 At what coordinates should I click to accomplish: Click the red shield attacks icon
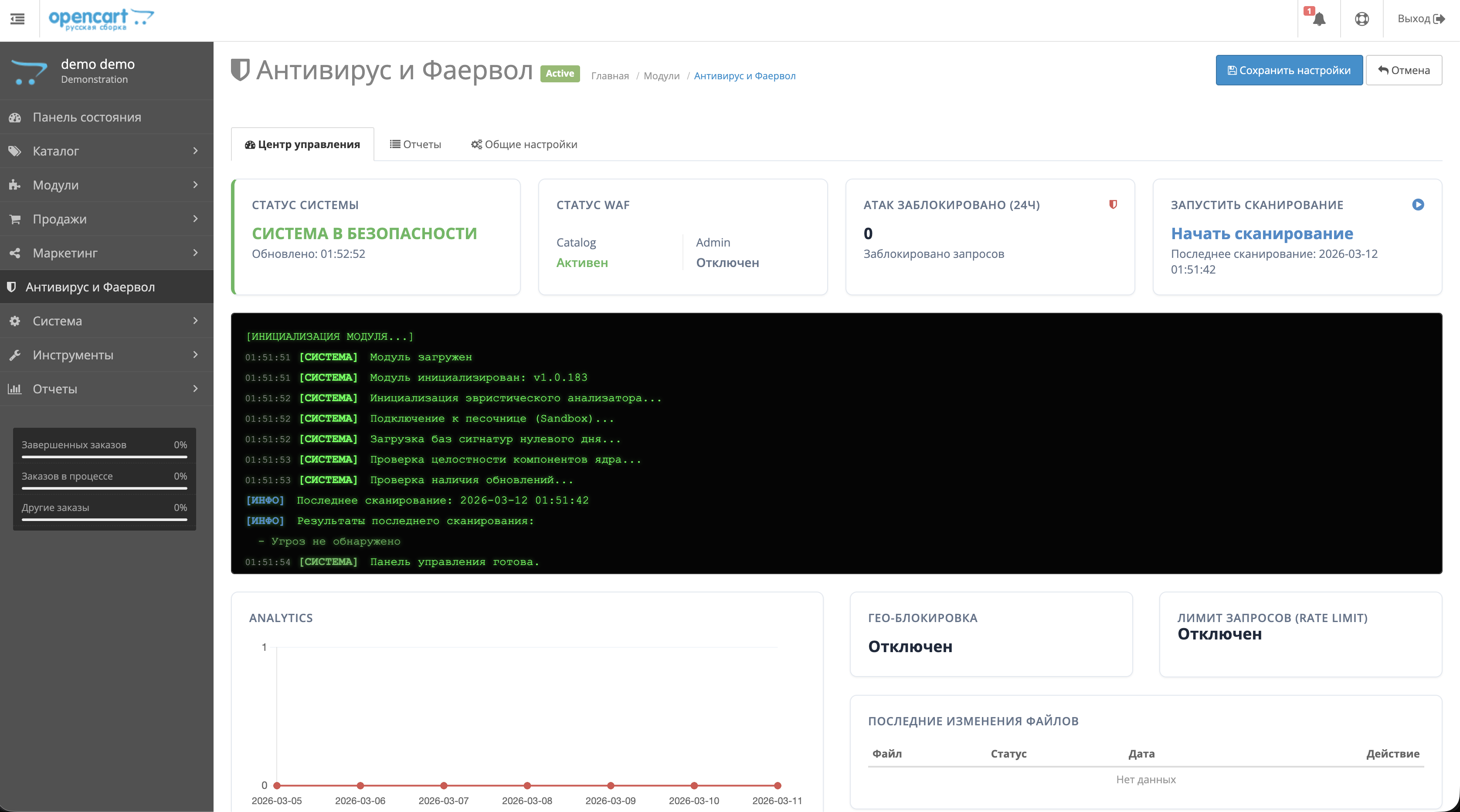pyautogui.click(x=1113, y=205)
